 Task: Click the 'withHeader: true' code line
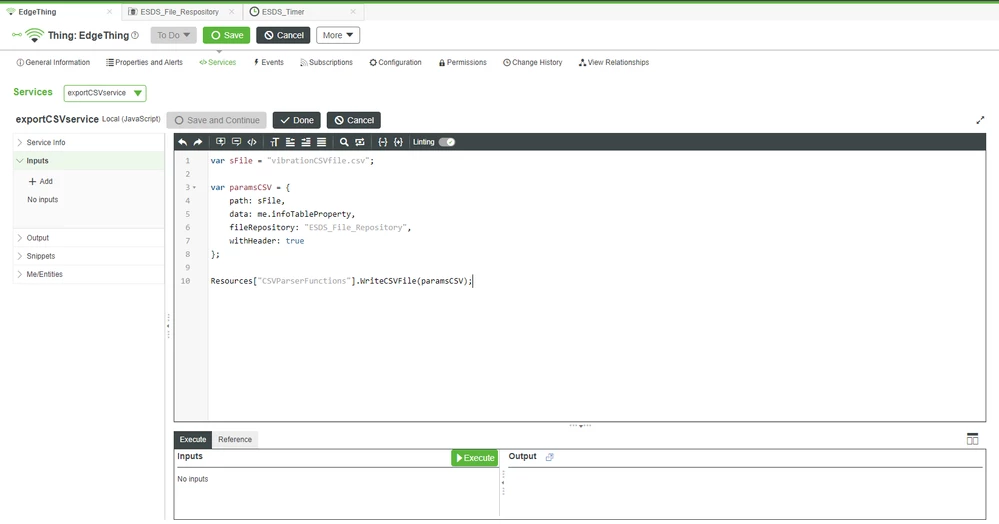tap(266, 241)
